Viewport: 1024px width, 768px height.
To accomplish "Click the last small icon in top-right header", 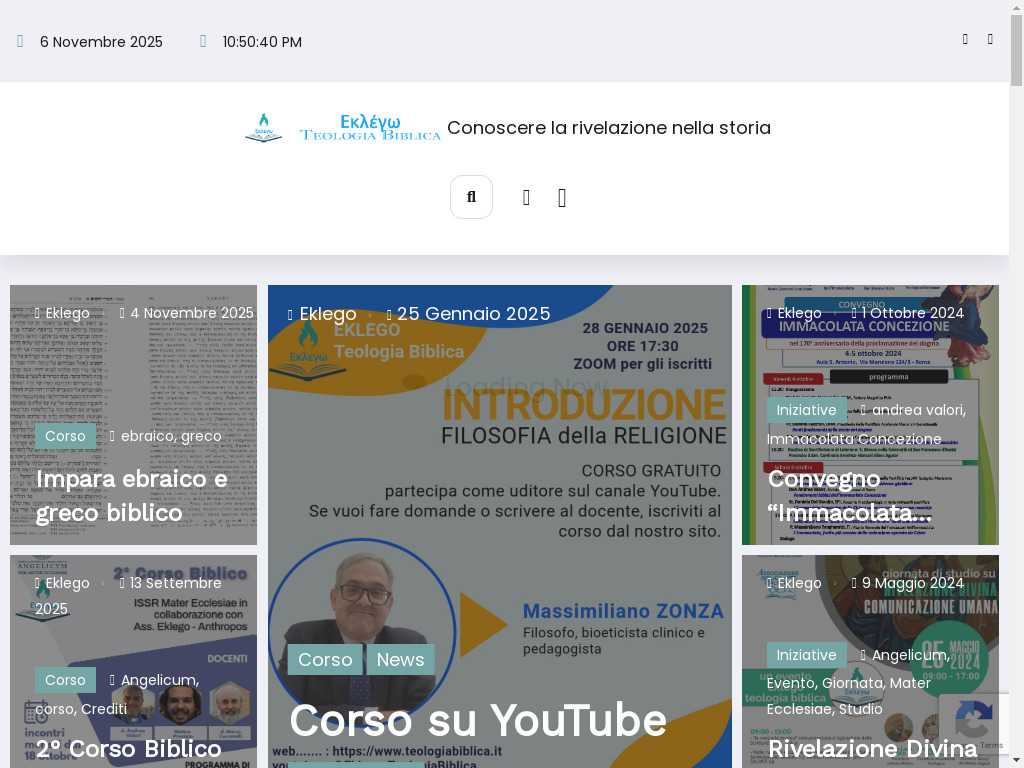I will pyautogui.click(x=990, y=40).
